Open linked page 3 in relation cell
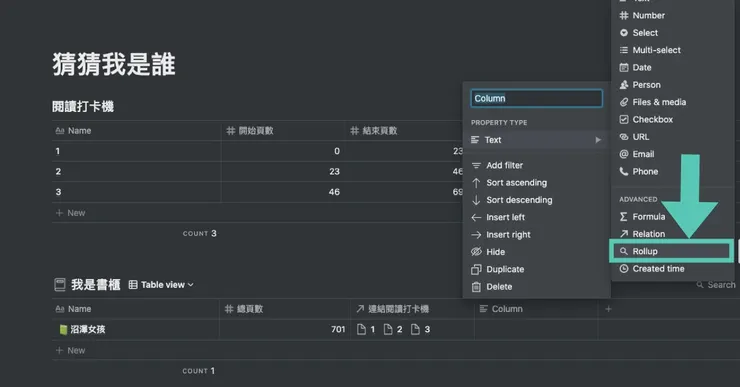740x387 pixels. pos(420,329)
